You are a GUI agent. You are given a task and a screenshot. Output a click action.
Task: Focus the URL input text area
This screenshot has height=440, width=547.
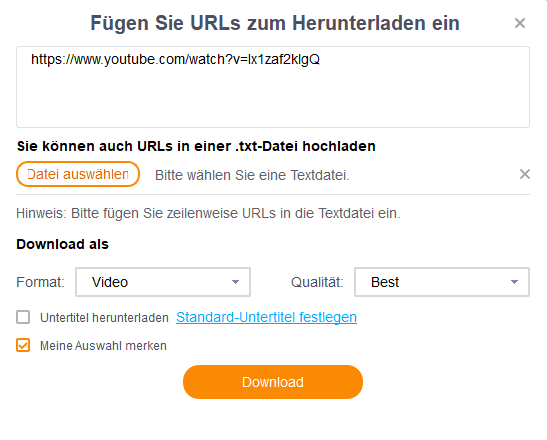(x=273, y=87)
